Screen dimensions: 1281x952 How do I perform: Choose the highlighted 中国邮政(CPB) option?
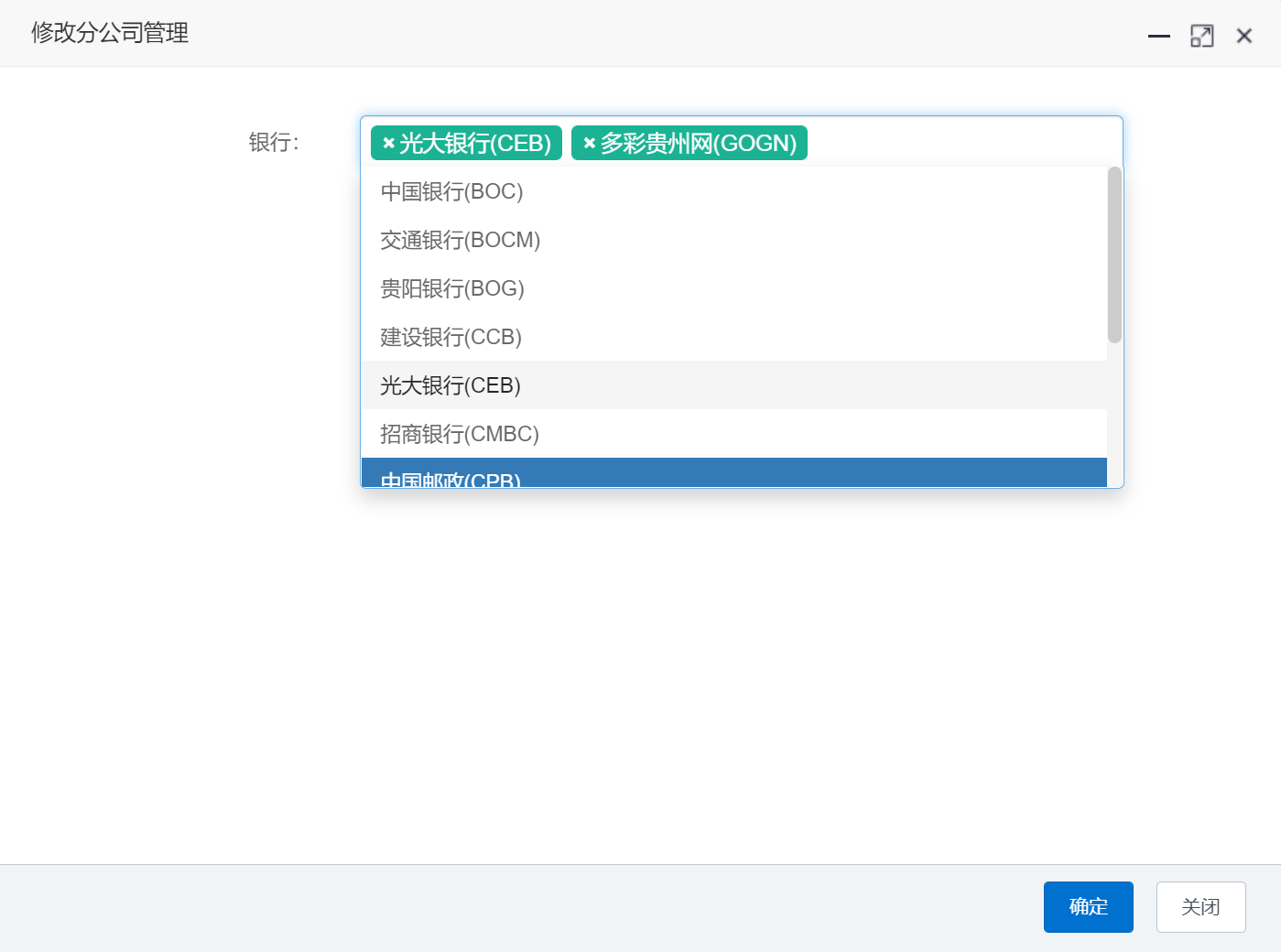tap(734, 472)
